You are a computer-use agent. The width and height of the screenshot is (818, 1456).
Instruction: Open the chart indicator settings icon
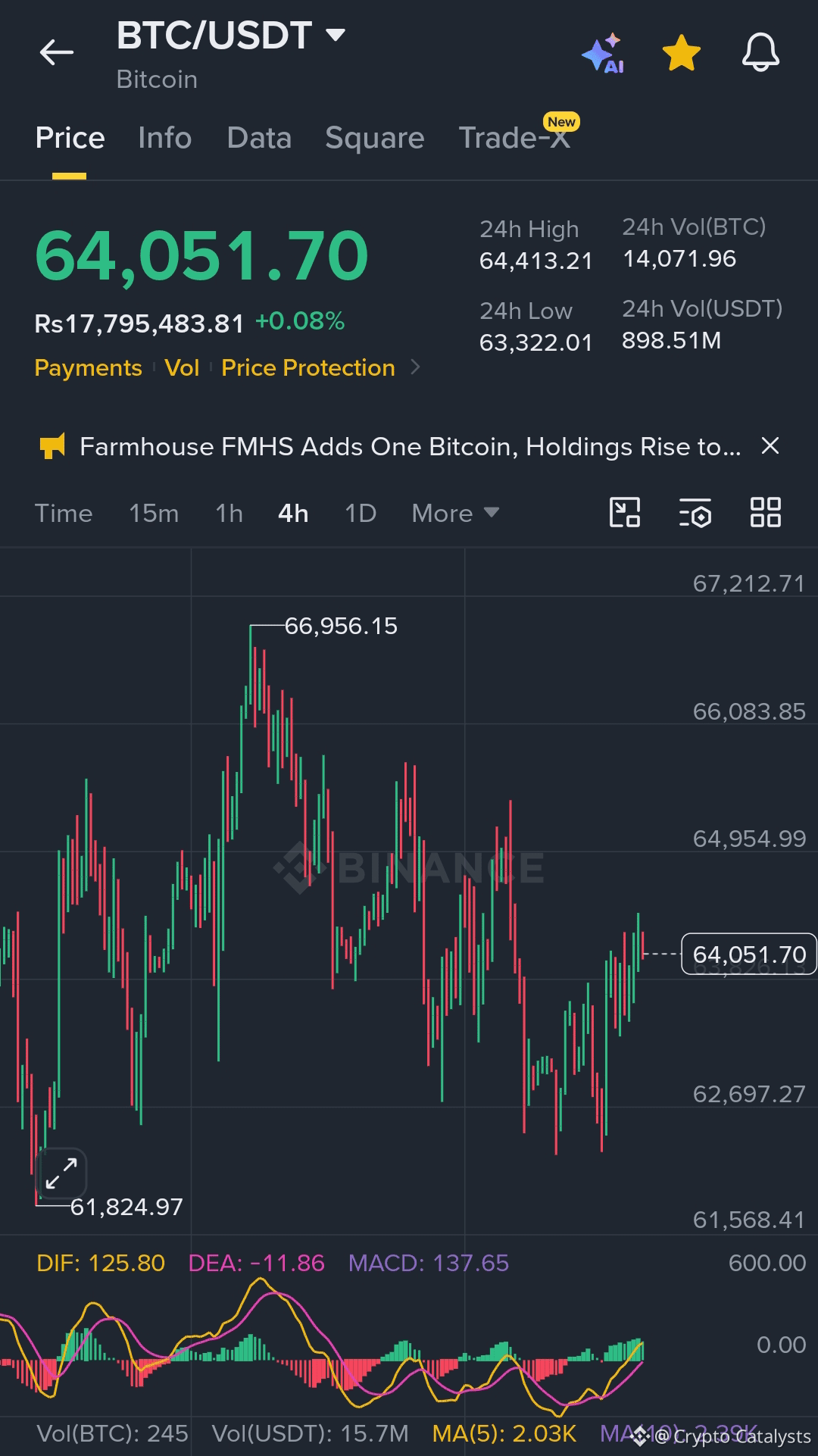695,513
